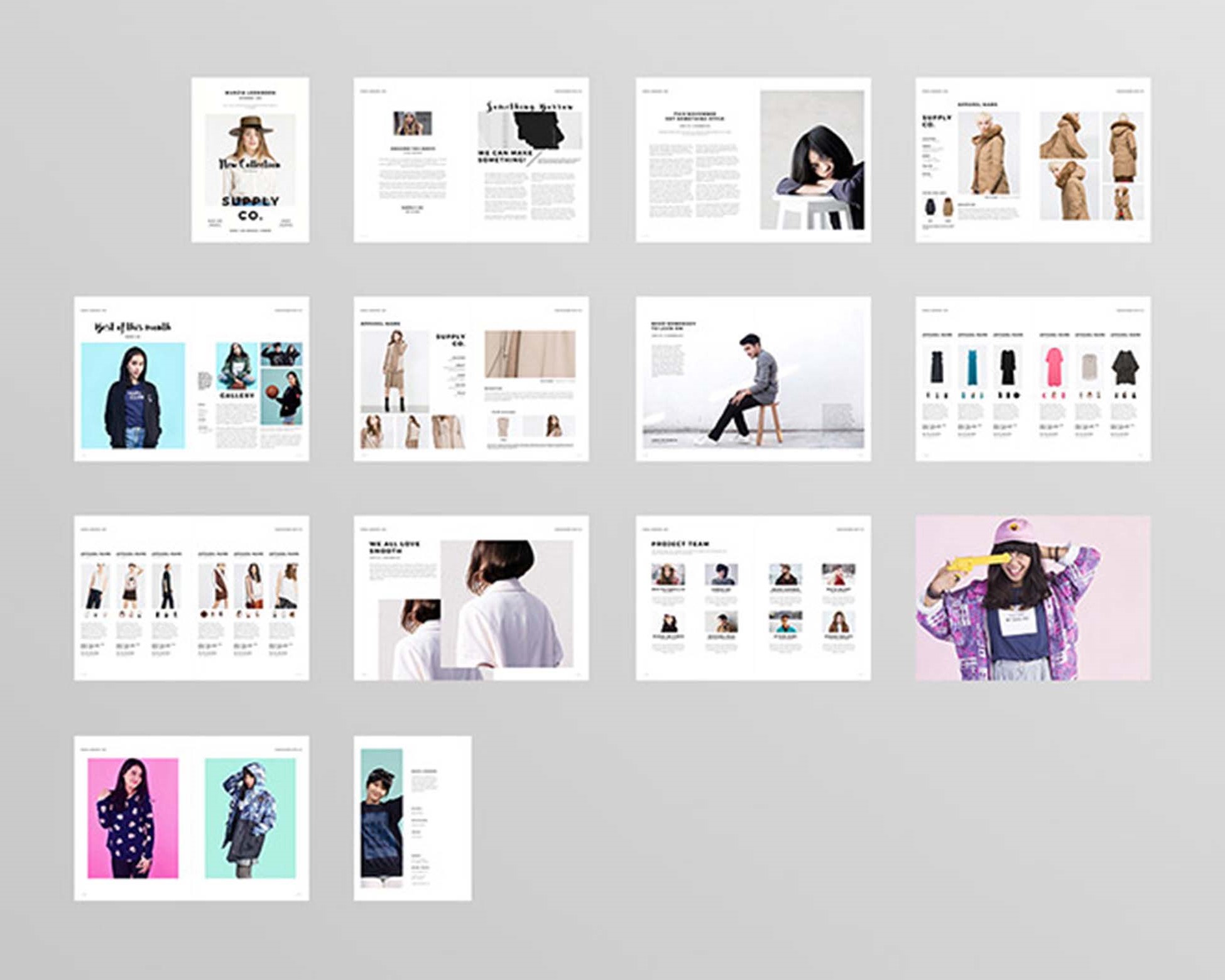Click the New Collection script title on cover
Viewport: 1225px width, 980px height.
[x=249, y=164]
